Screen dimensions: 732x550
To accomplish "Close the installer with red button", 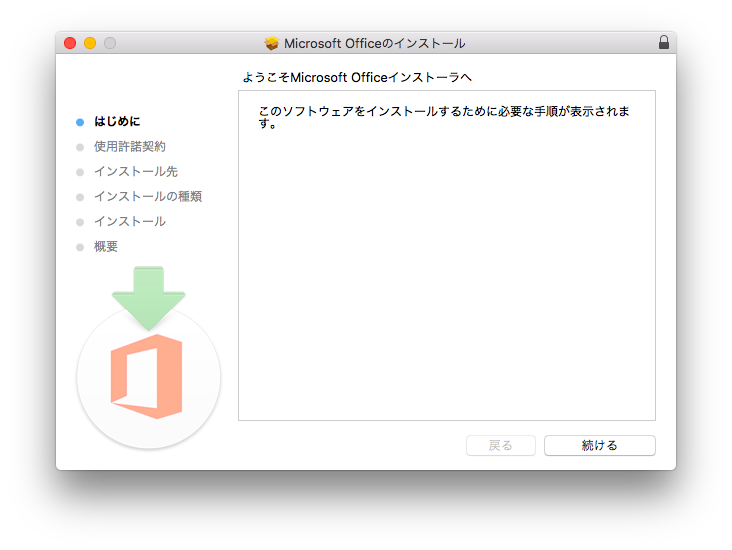I will [70, 43].
